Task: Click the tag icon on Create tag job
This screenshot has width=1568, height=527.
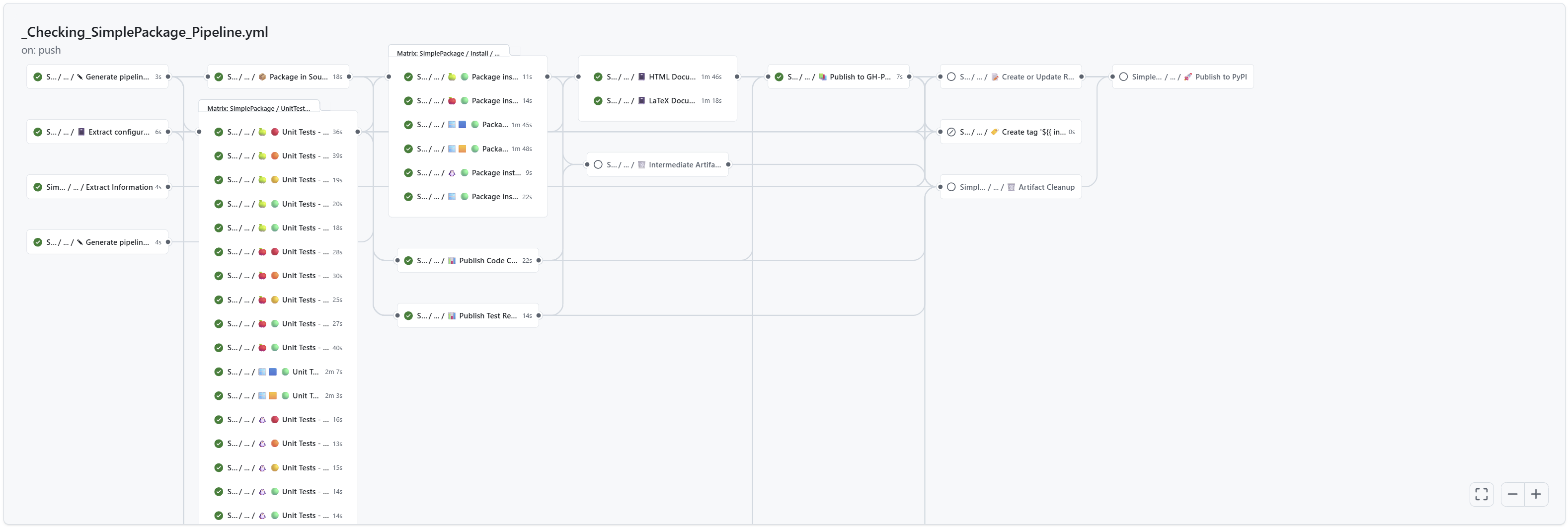Action: click(994, 132)
